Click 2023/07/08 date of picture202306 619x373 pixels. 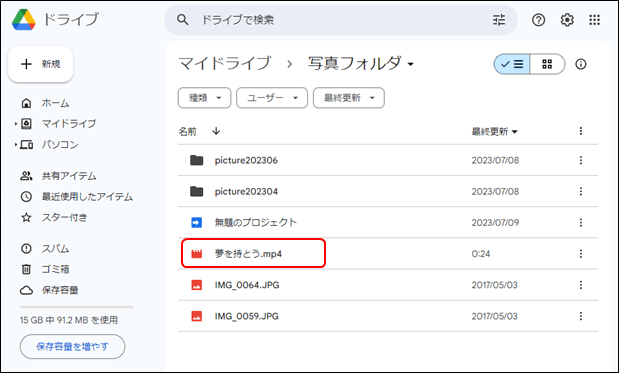(495, 160)
